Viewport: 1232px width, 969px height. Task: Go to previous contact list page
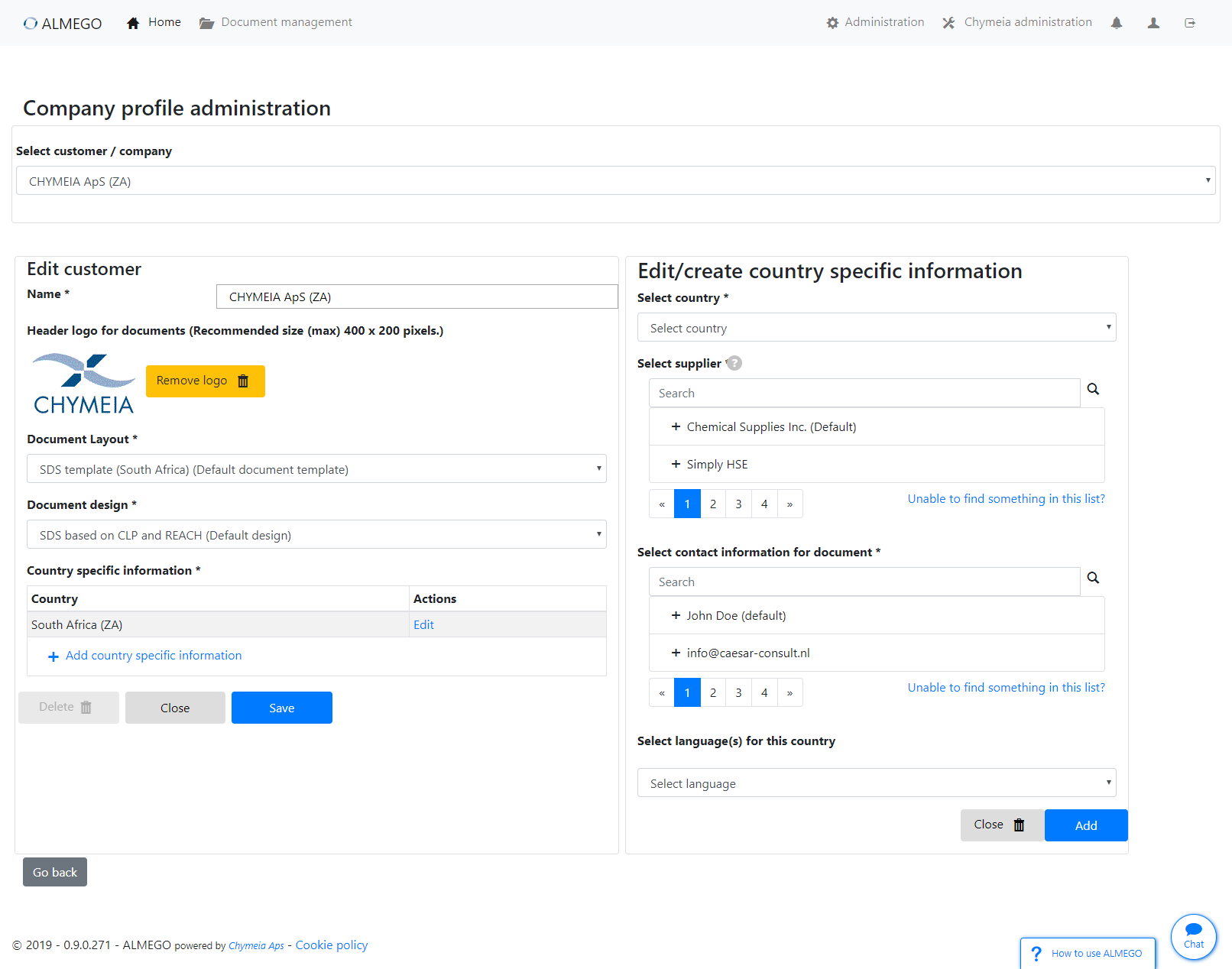(x=662, y=692)
